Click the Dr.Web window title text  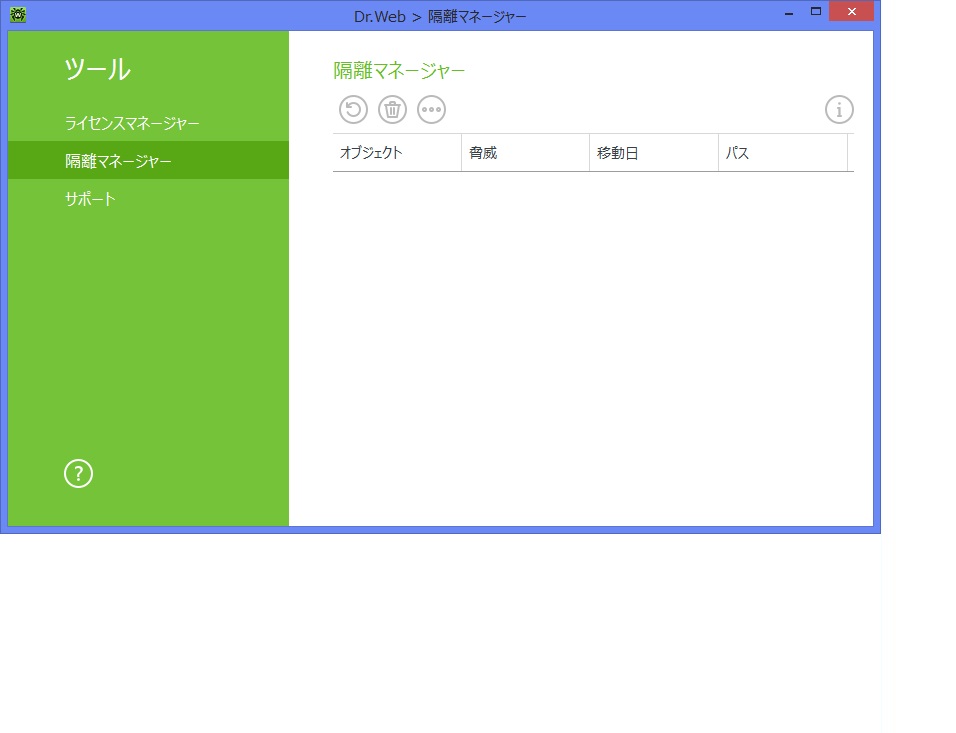[x=440, y=16]
